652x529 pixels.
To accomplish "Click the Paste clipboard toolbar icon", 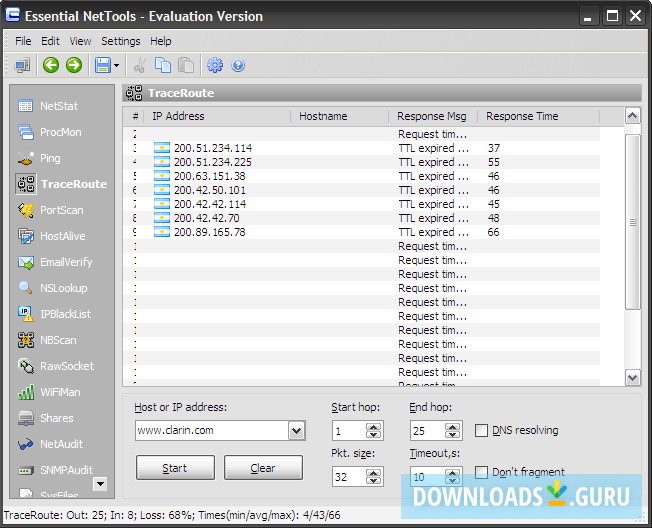I will coord(186,65).
